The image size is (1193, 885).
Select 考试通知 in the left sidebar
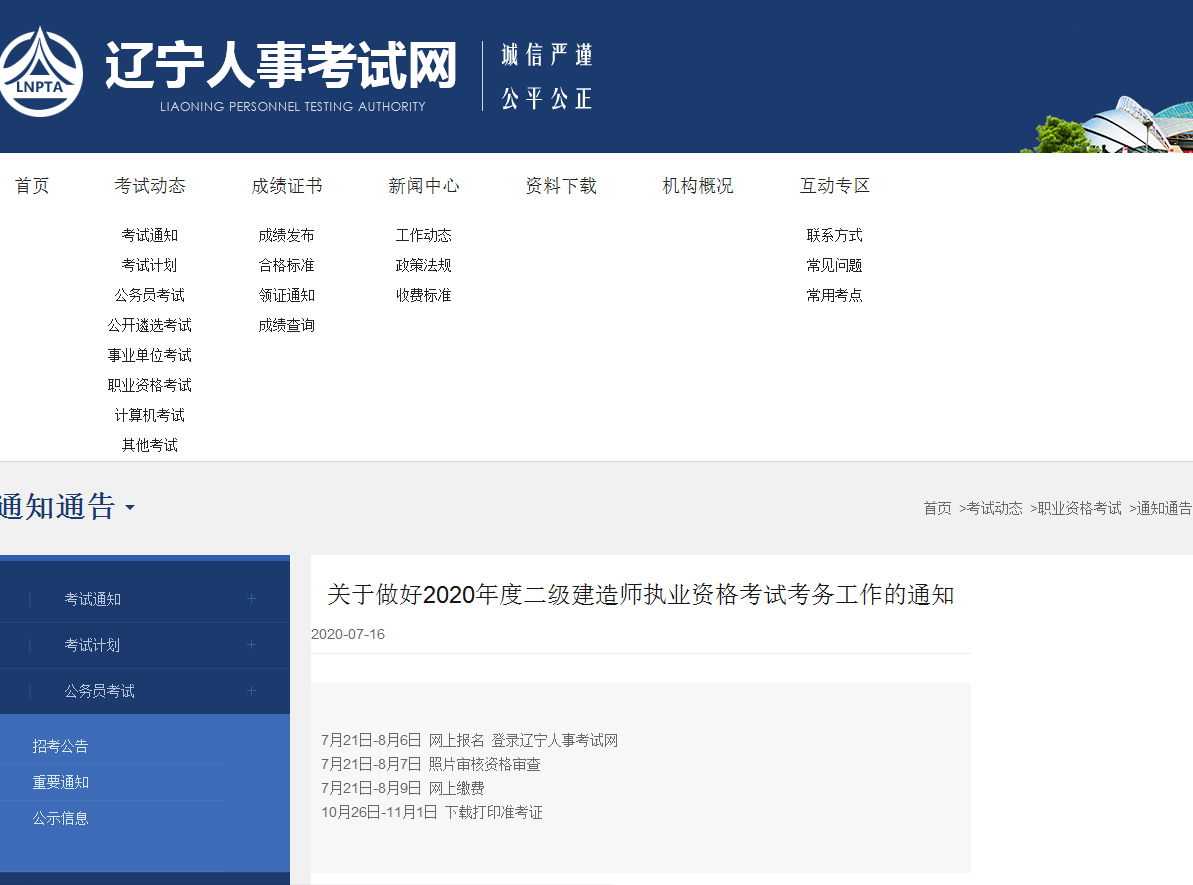coord(93,600)
